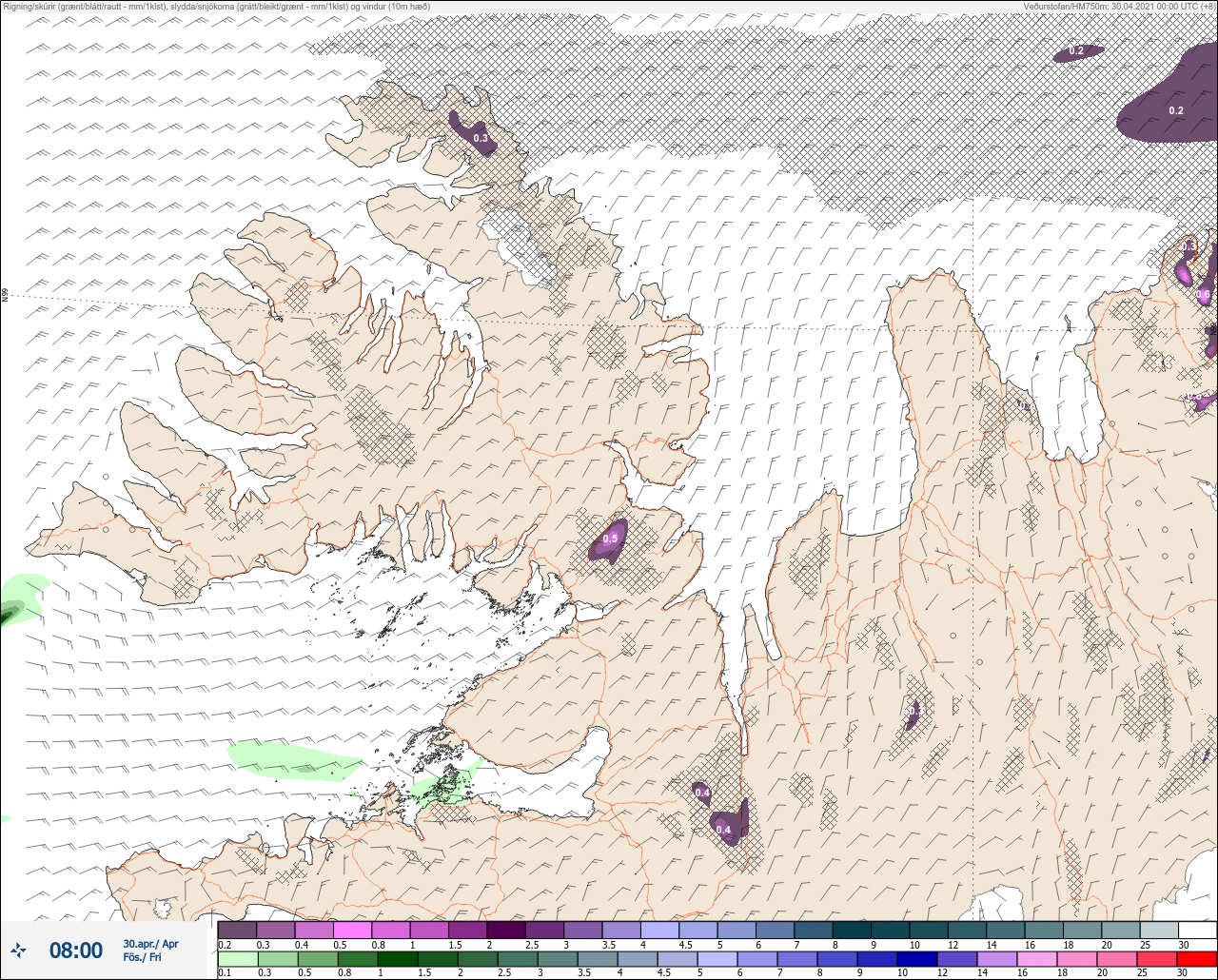Select the darkest purple 2 snow legend swatch

tap(506, 930)
